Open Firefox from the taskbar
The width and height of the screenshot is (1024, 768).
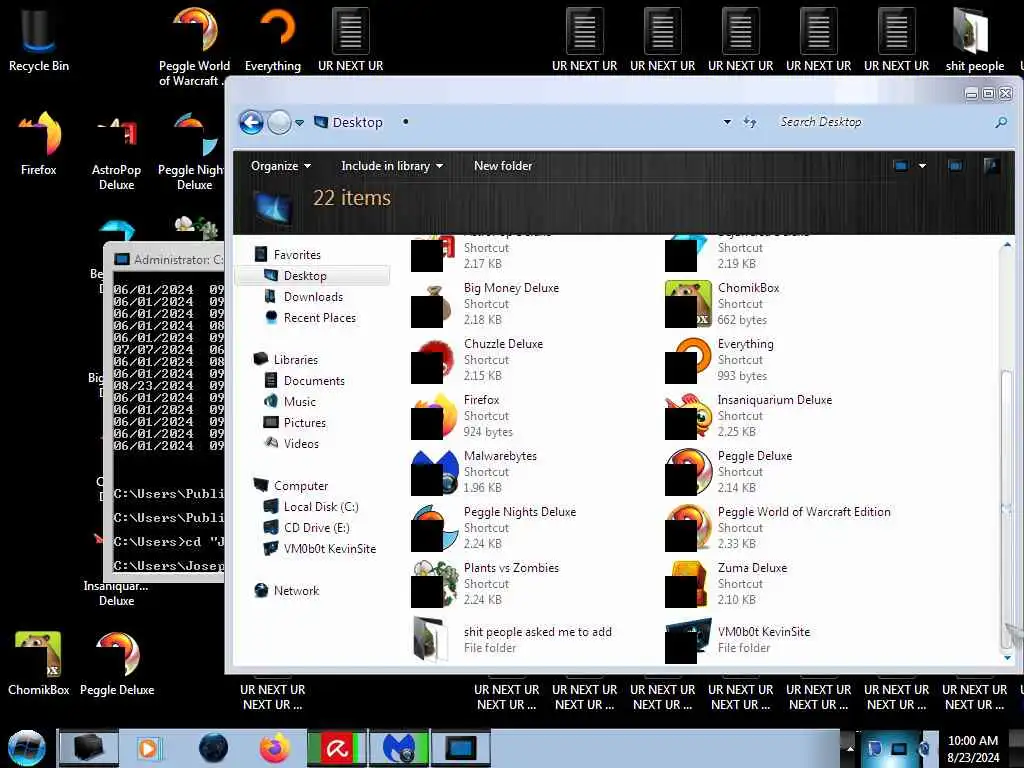pyautogui.click(x=275, y=748)
